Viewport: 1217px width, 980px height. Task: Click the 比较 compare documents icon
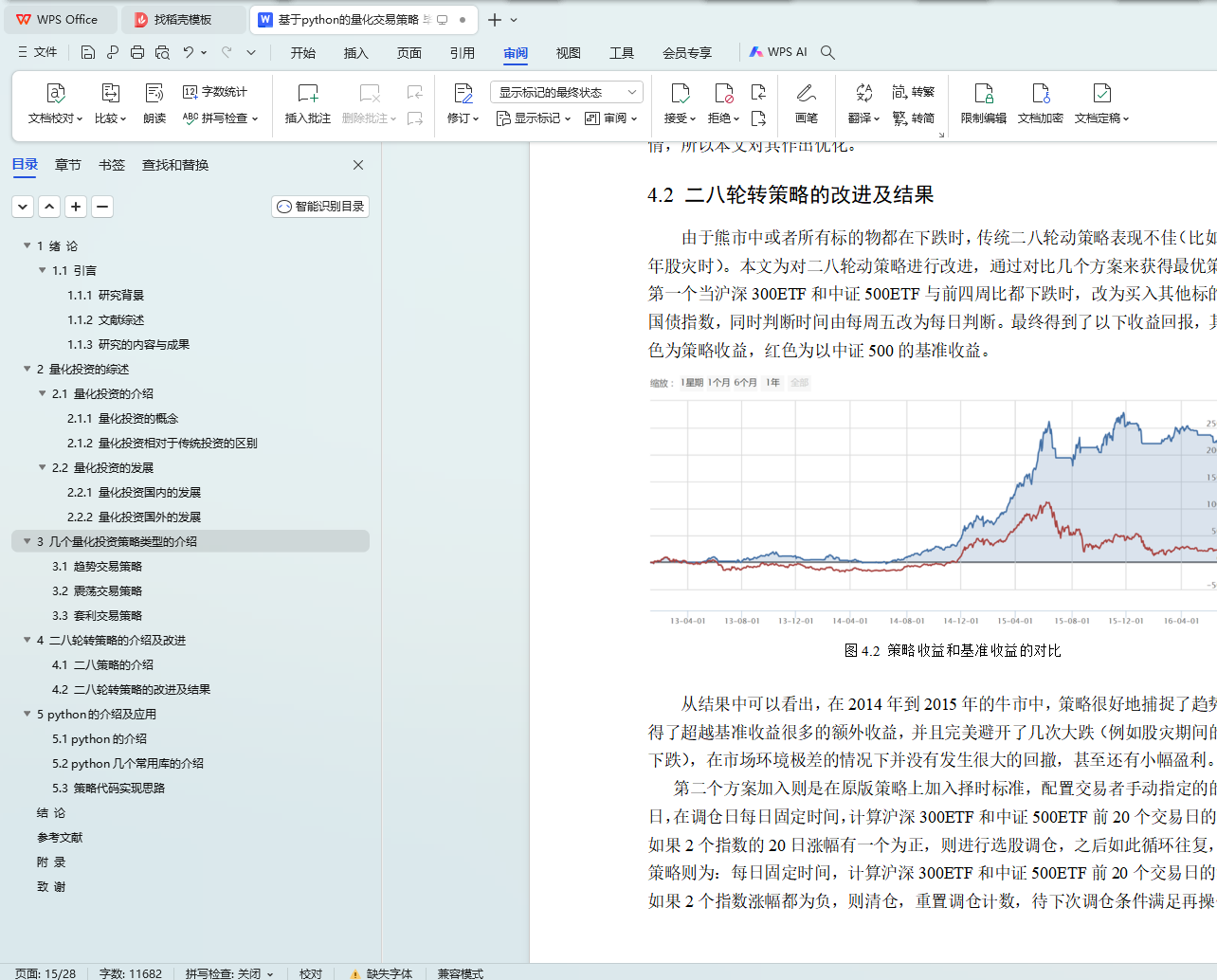tap(110, 93)
